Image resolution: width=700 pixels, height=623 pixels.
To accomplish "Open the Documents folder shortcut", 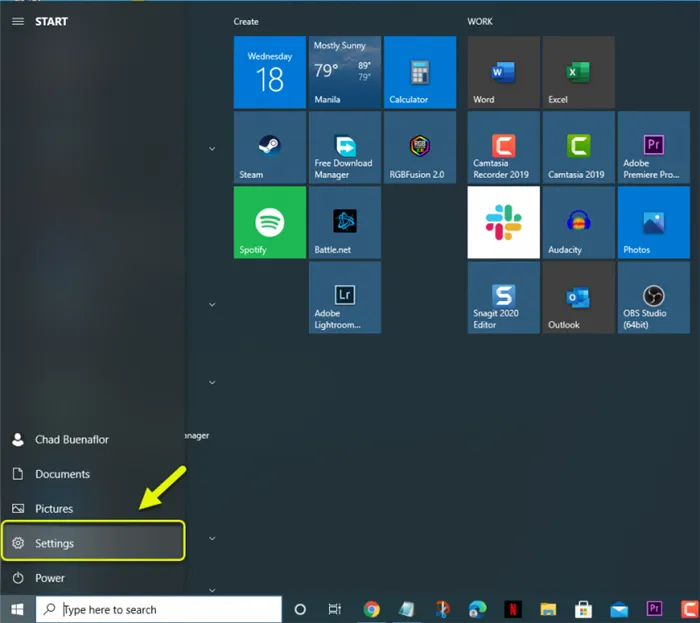I will tap(93, 474).
